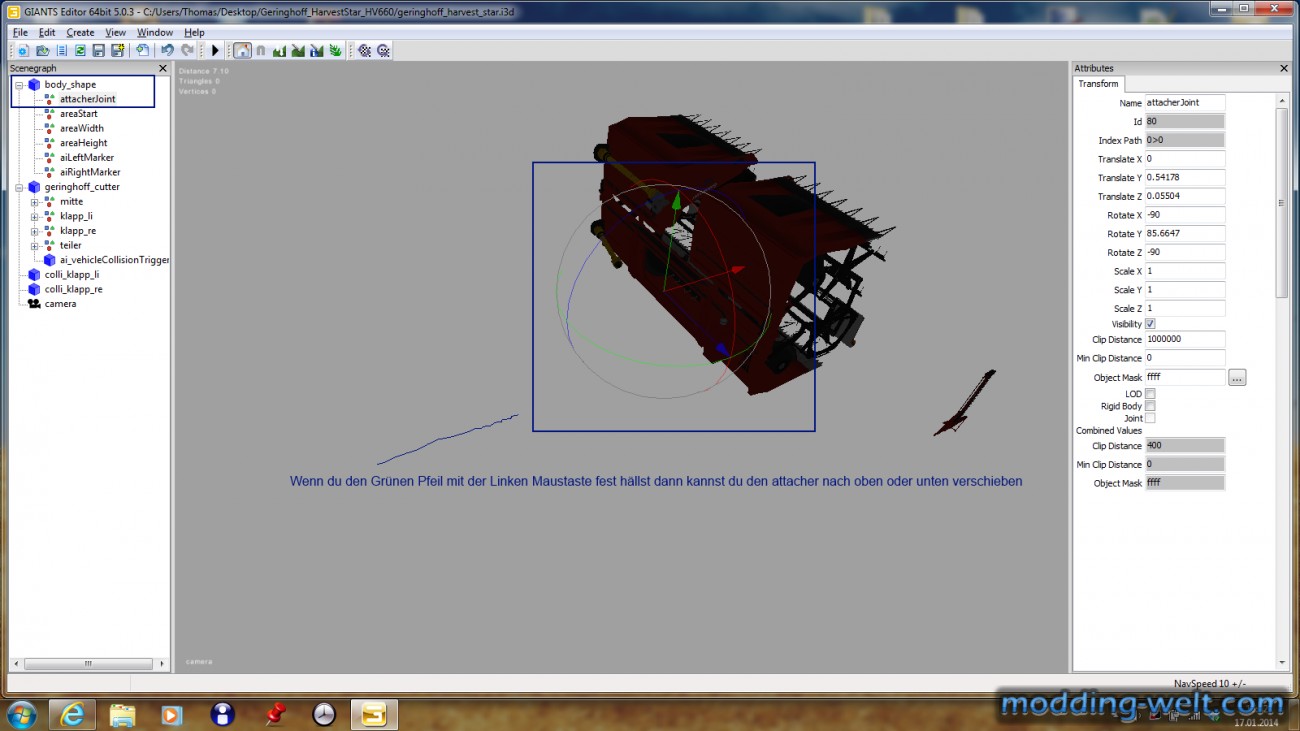Click the green Reload toolbar icon
1300x731 pixels.
tap(80, 50)
